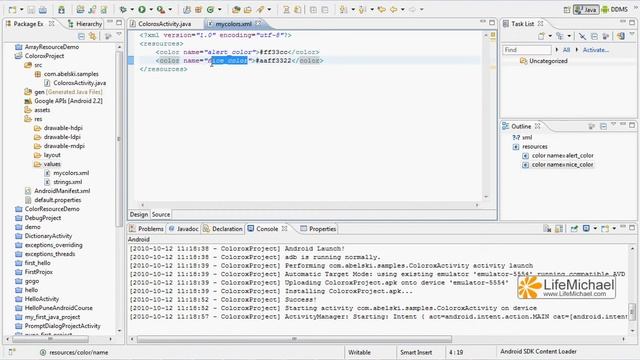Open the New wizard dropdown arrow
Viewport: 640px width, 360px height.
point(21,9)
